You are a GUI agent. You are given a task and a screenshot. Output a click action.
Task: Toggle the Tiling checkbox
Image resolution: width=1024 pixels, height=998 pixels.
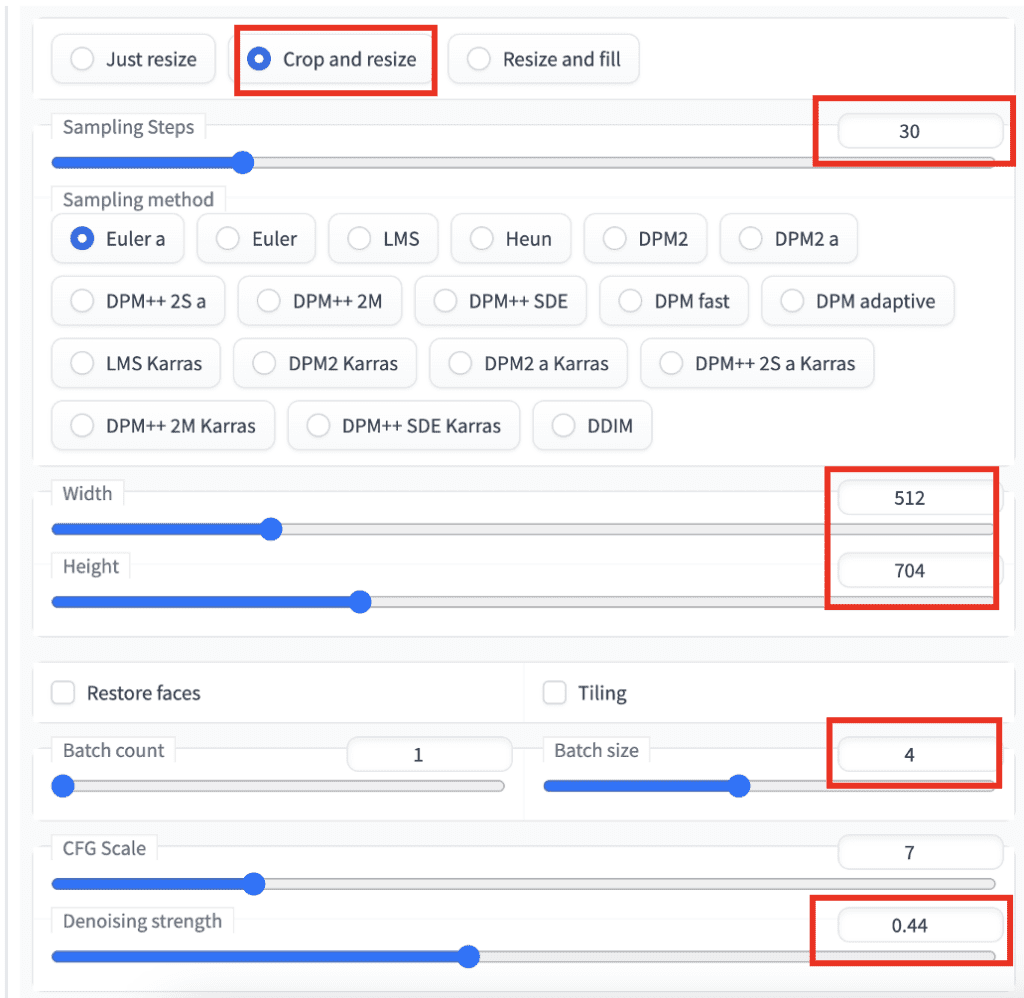(x=554, y=692)
